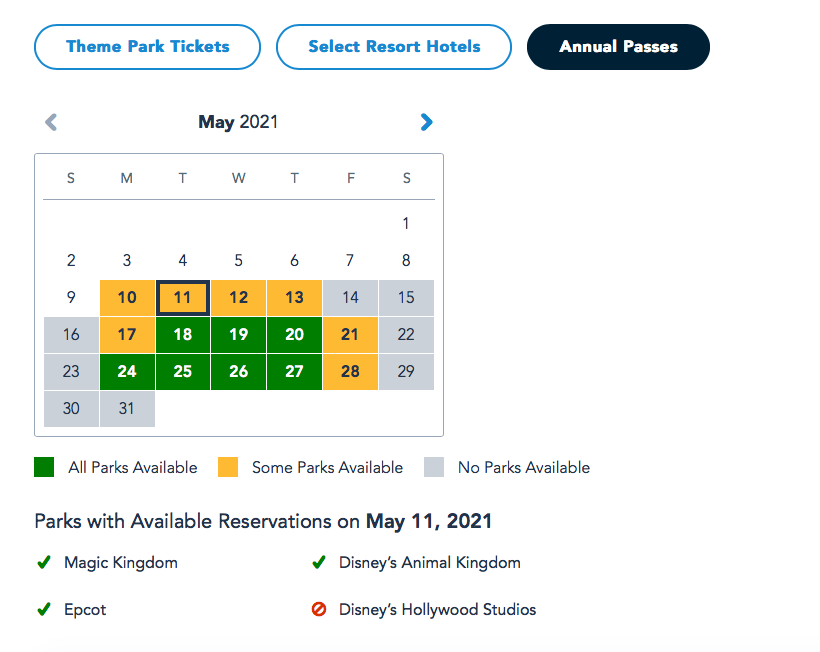Click green checkmark beside Epcot

pos(44,610)
